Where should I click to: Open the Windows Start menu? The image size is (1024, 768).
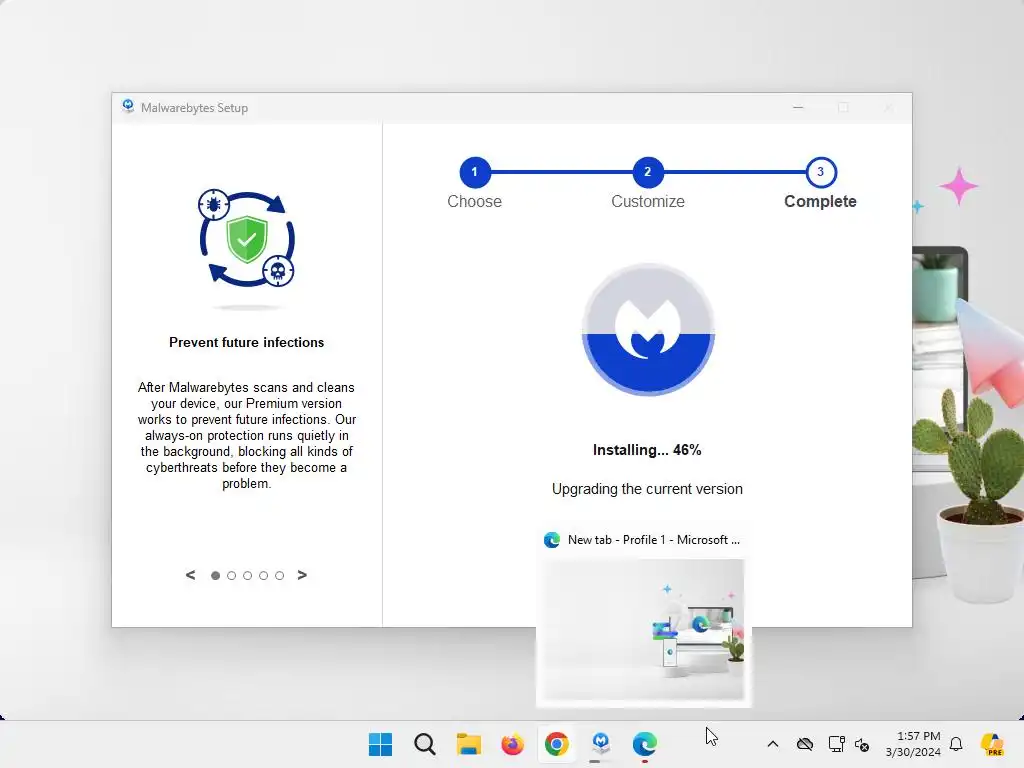pos(381,744)
